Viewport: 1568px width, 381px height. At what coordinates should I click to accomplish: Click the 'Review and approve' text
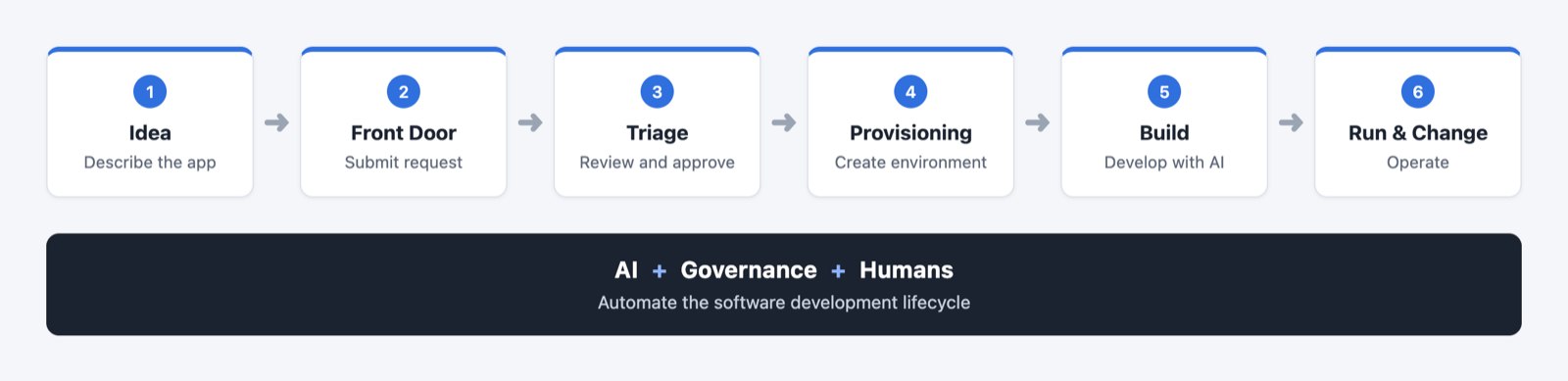pos(657,163)
